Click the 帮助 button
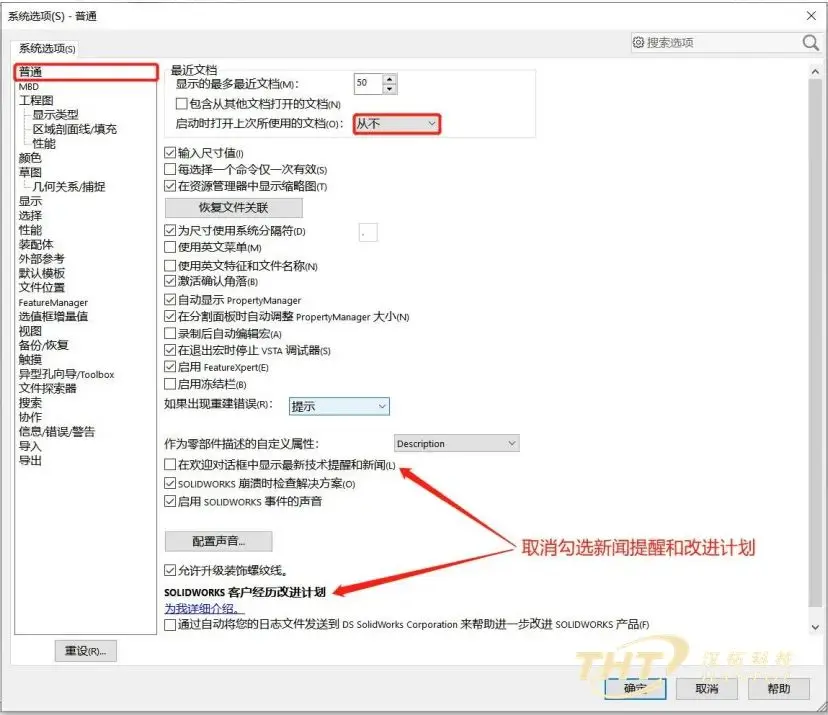 [x=779, y=689]
